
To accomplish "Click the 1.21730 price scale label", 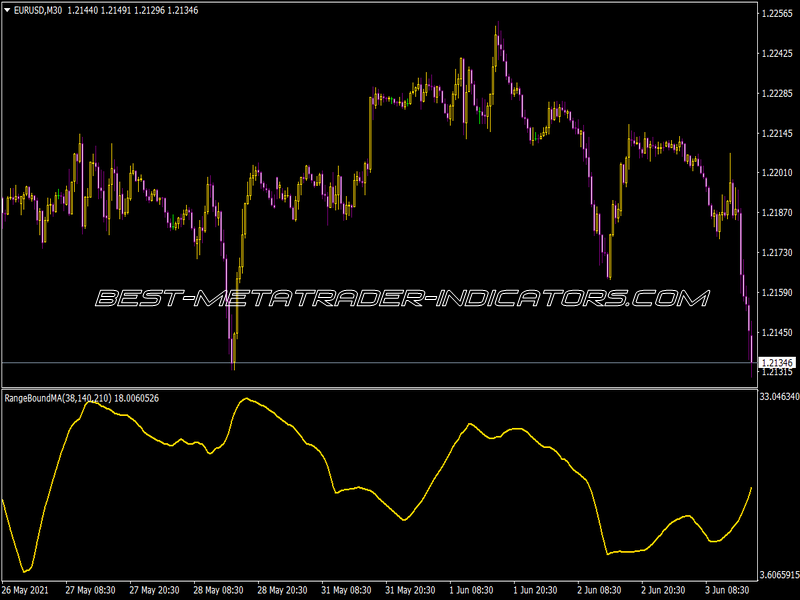I will click(x=777, y=253).
